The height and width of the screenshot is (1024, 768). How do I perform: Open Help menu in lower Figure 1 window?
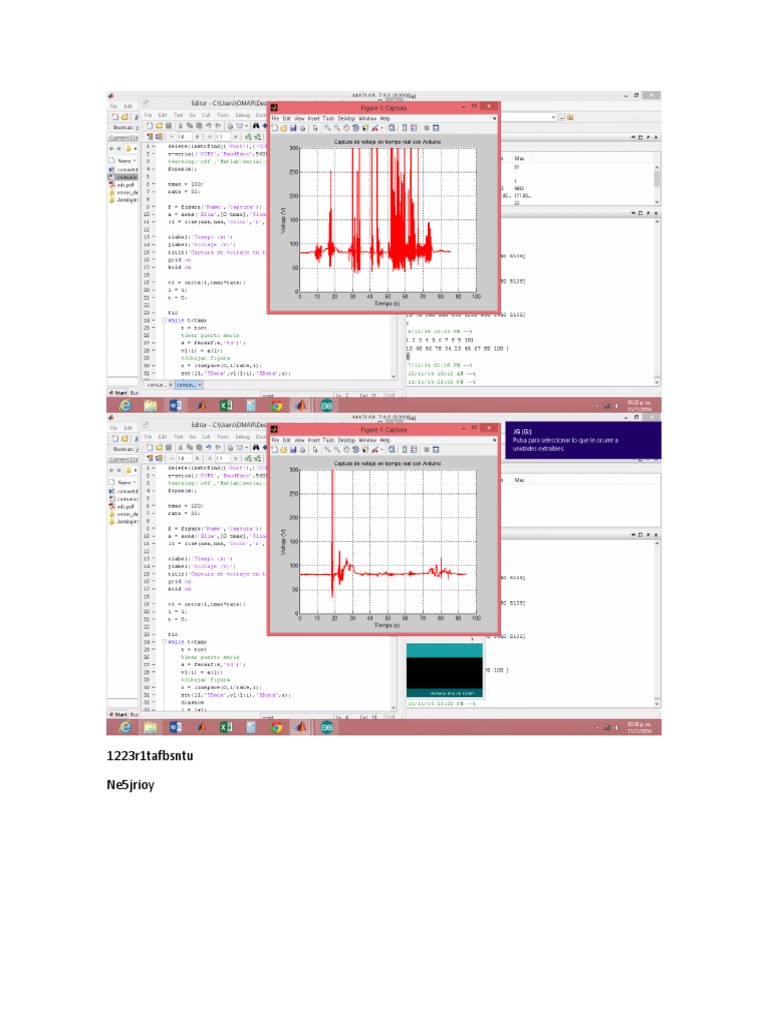pos(385,440)
